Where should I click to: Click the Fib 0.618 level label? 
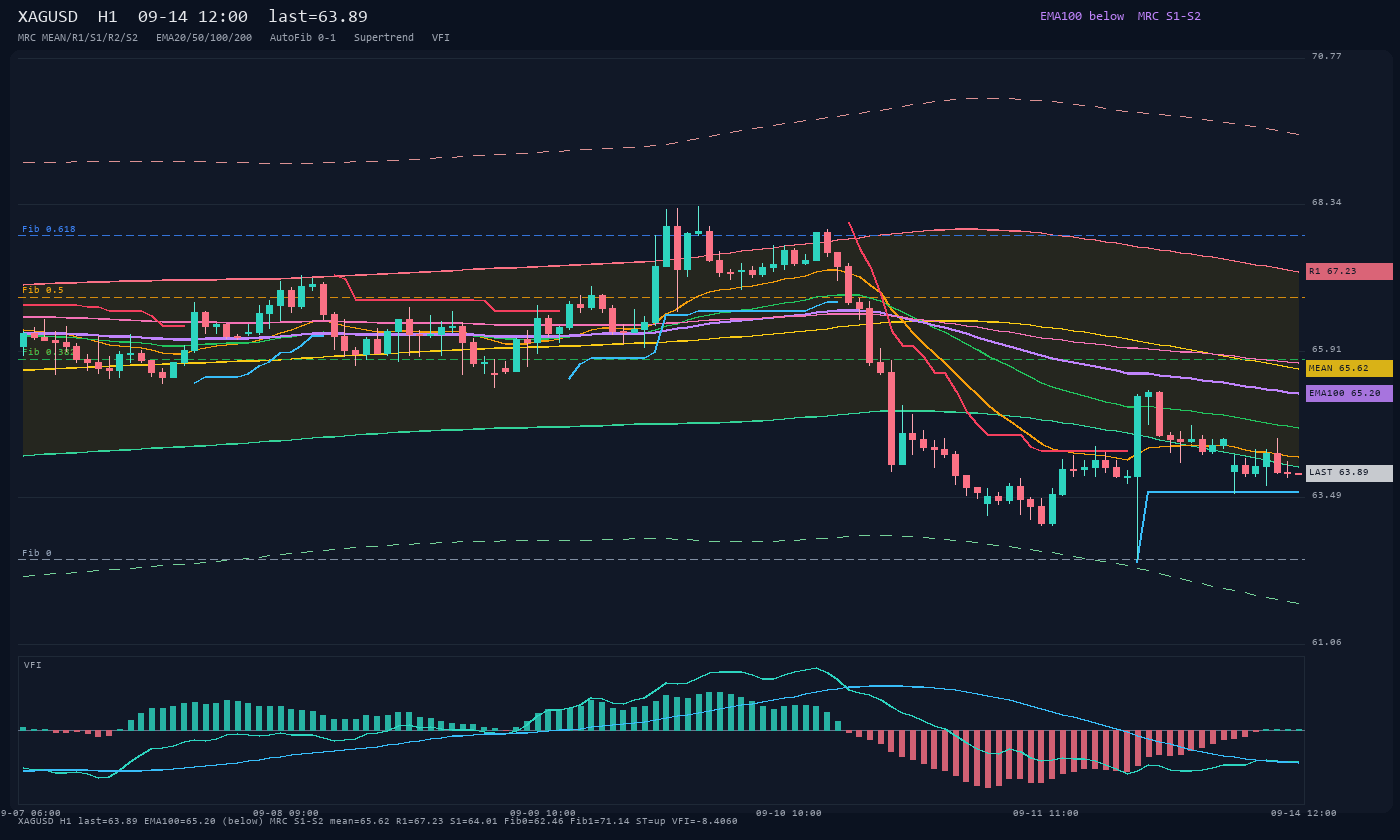click(x=49, y=229)
